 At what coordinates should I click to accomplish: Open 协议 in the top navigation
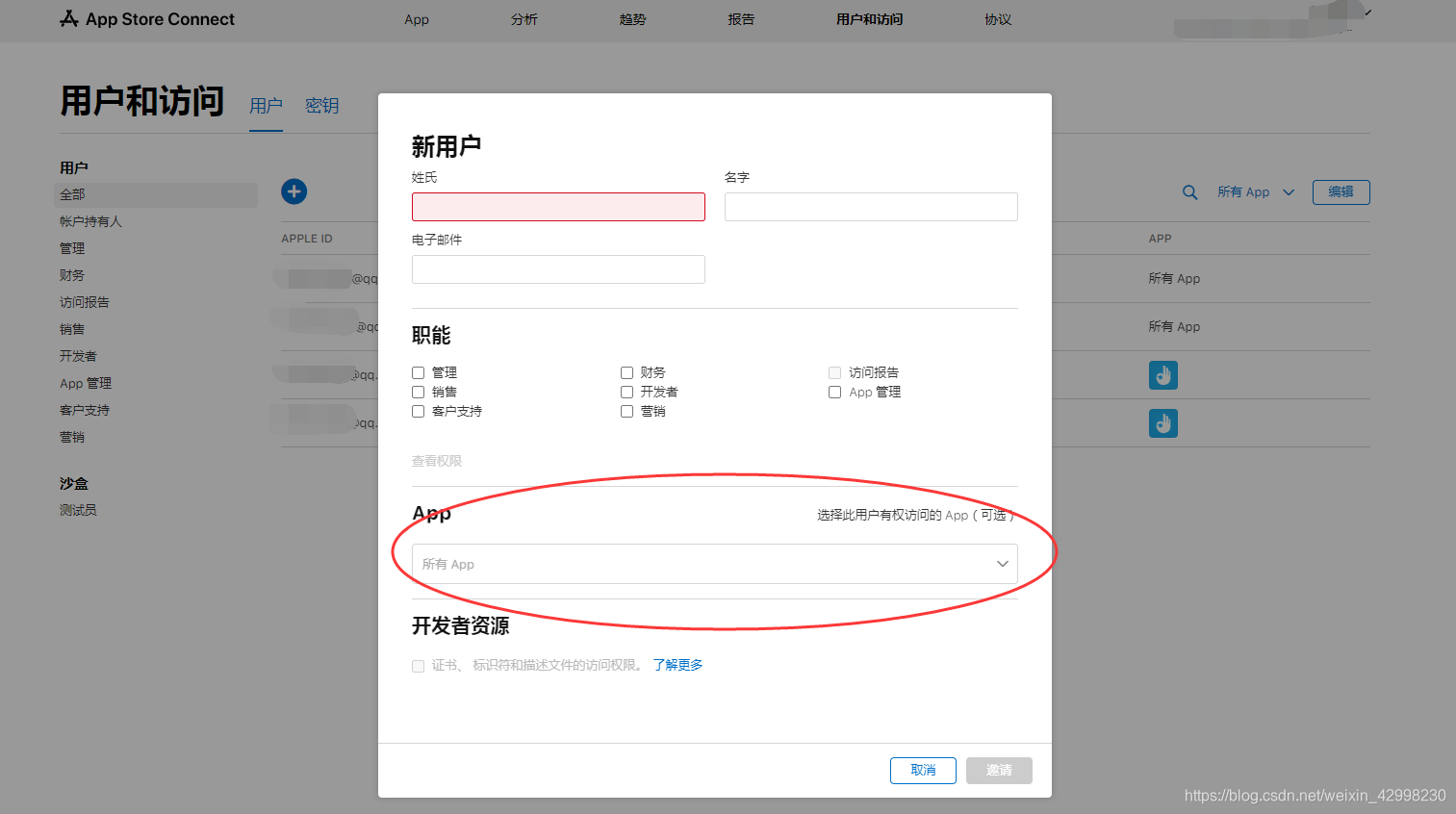pos(998,19)
